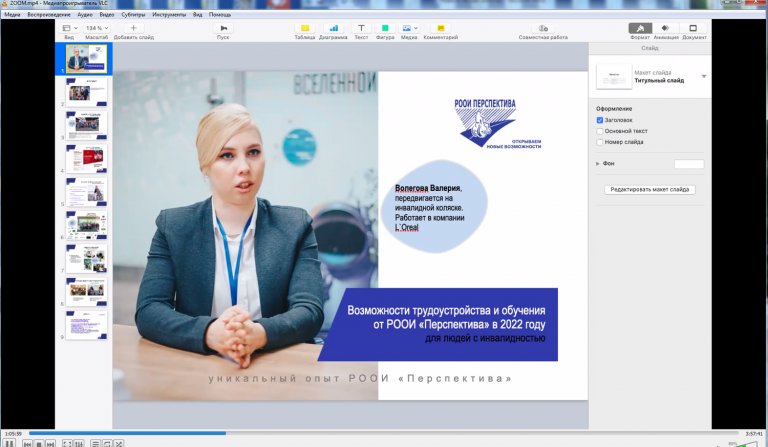The image size is (768, 447).
Task: Click the Play (Пуск) toolbar icon
Action: [x=223, y=28]
